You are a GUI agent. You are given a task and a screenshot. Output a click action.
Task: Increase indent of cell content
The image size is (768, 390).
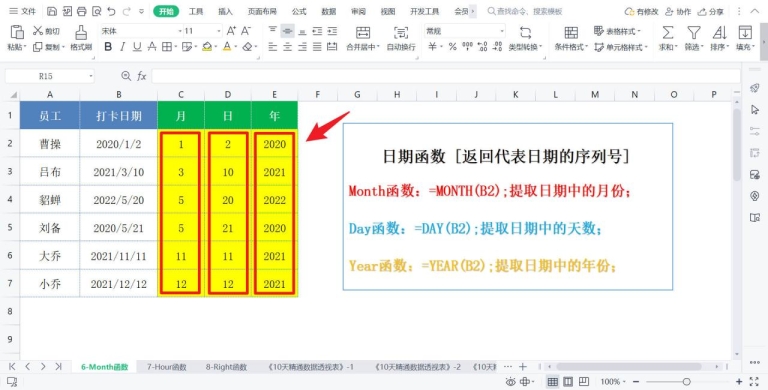[332, 31]
